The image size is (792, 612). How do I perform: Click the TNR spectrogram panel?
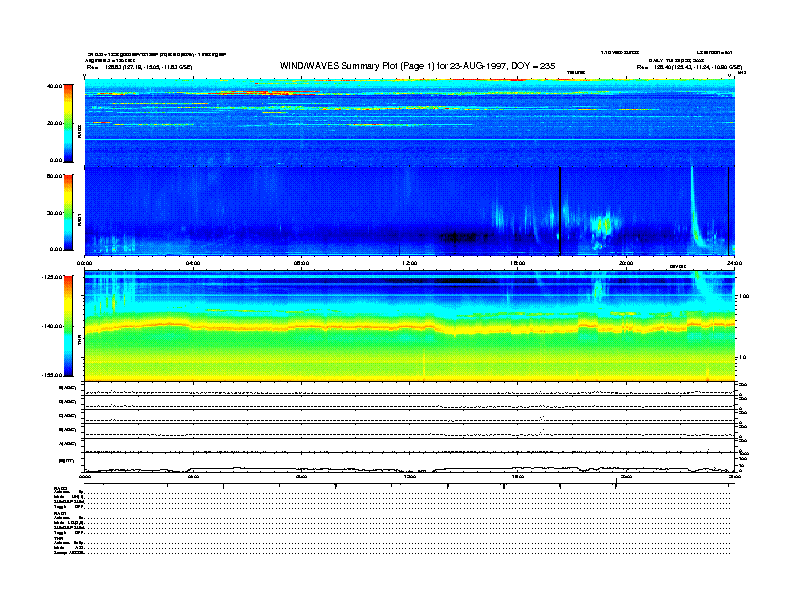(x=410, y=326)
